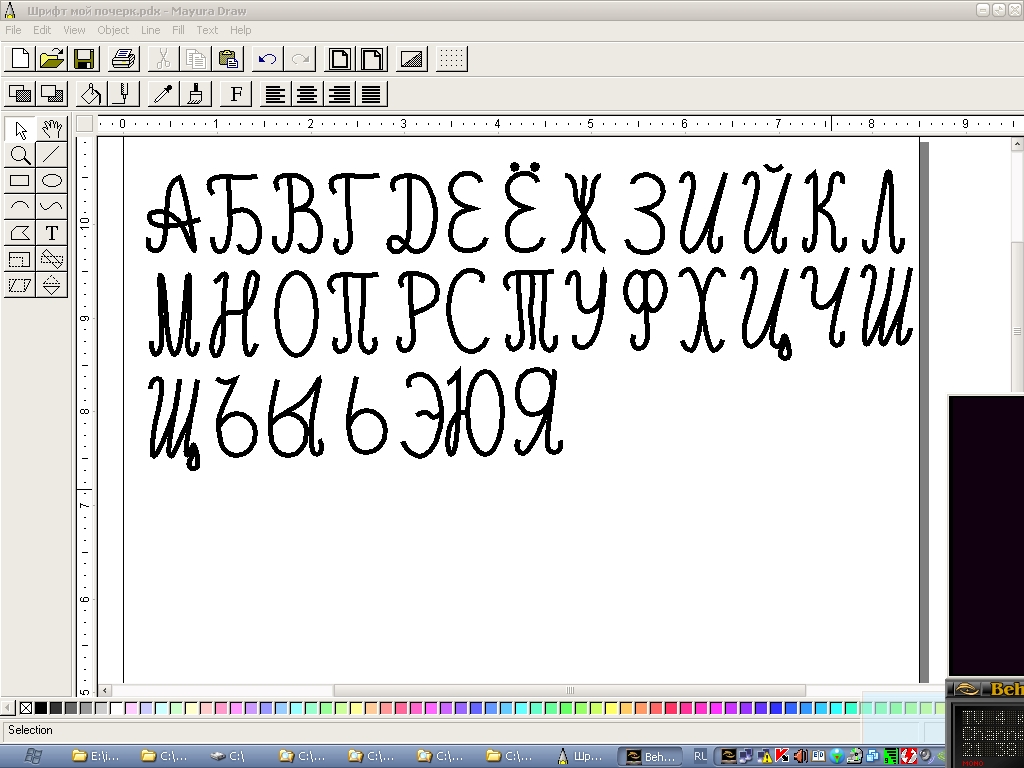Toggle the grid dots display button
Screen dimensions: 1024x768
coord(452,58)
